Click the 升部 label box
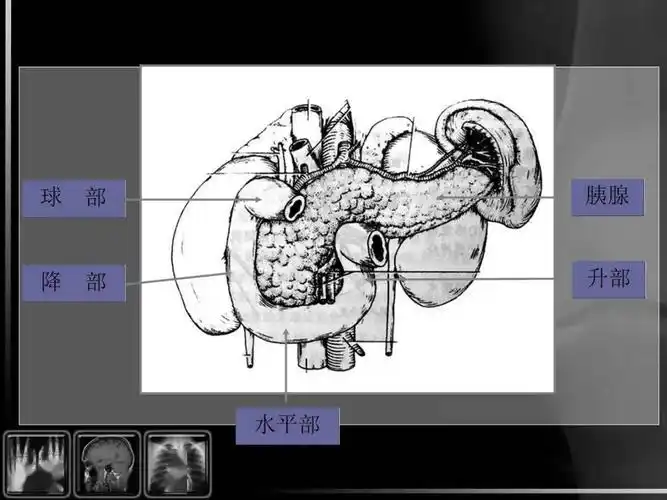Image resolution: width=667 pixels, height=500 pixels. [x=607, y=279]
